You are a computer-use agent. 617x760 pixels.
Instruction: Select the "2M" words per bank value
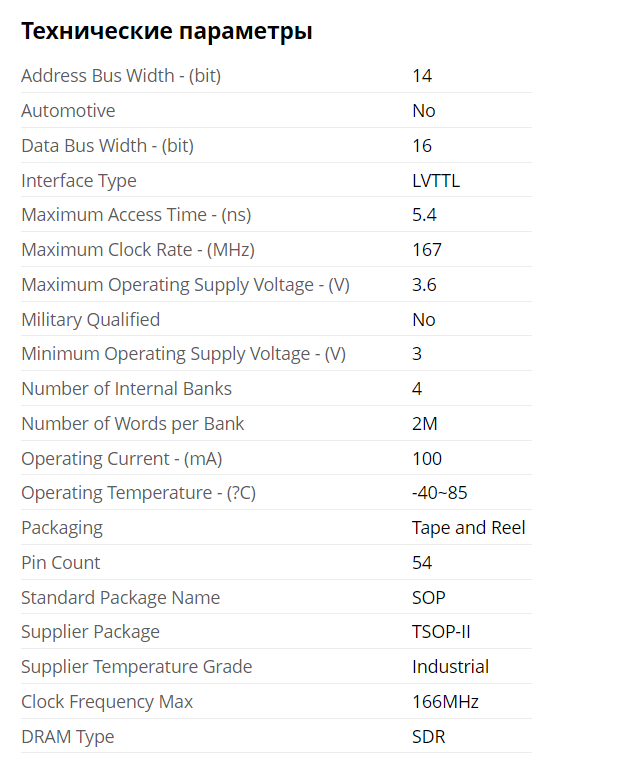425,424
